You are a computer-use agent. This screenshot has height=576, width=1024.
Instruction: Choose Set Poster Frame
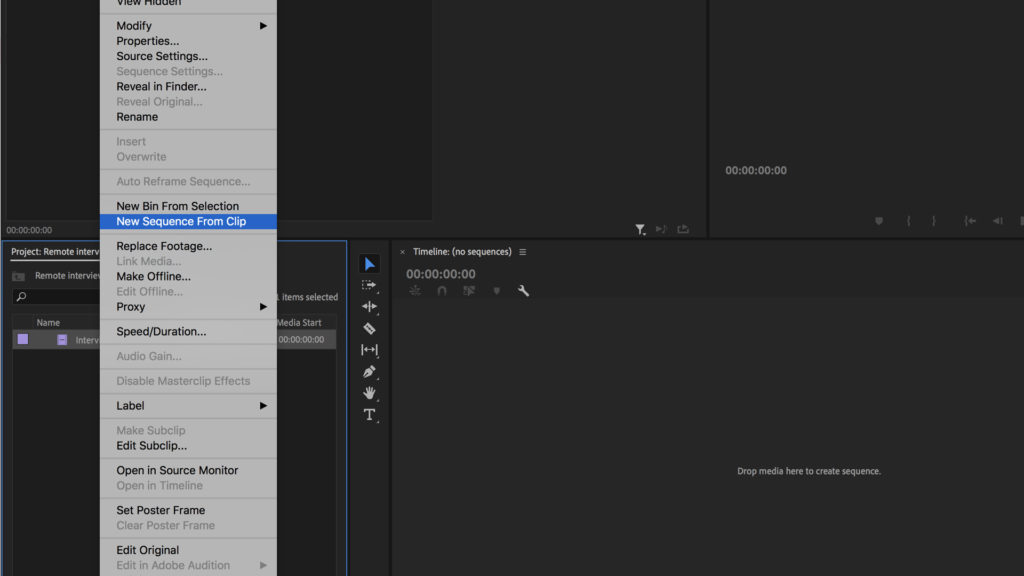(x=188, y=510)
